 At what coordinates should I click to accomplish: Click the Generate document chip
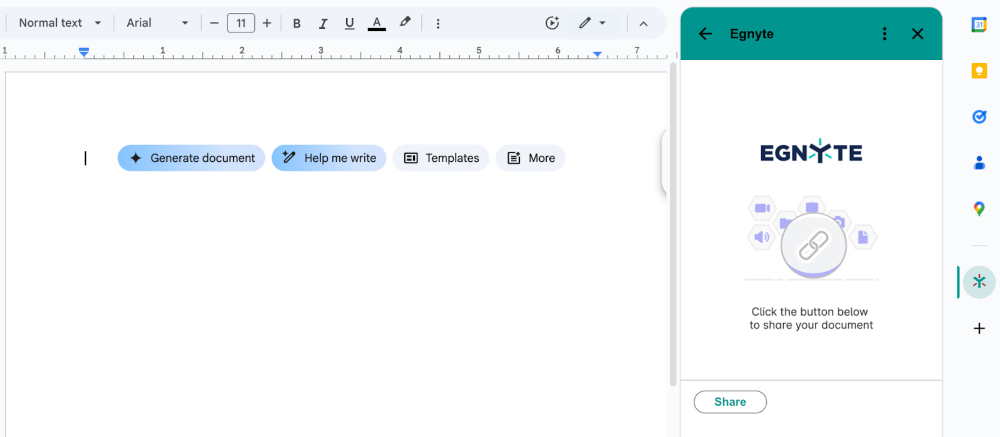pos(191,158)
